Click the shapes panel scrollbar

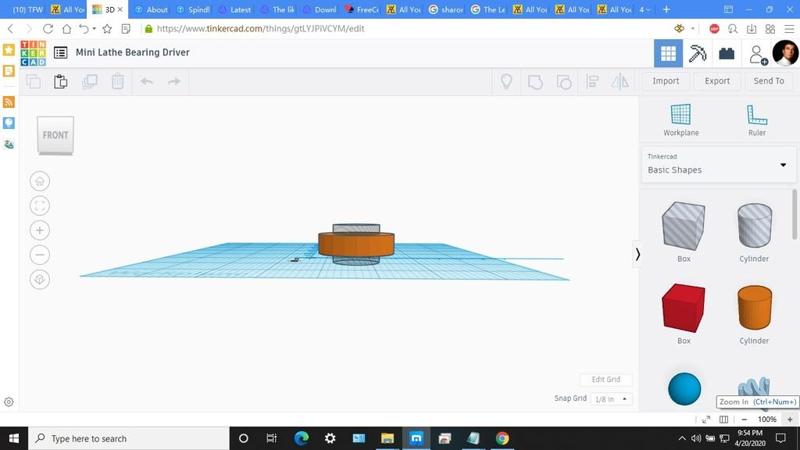point(794,214)
